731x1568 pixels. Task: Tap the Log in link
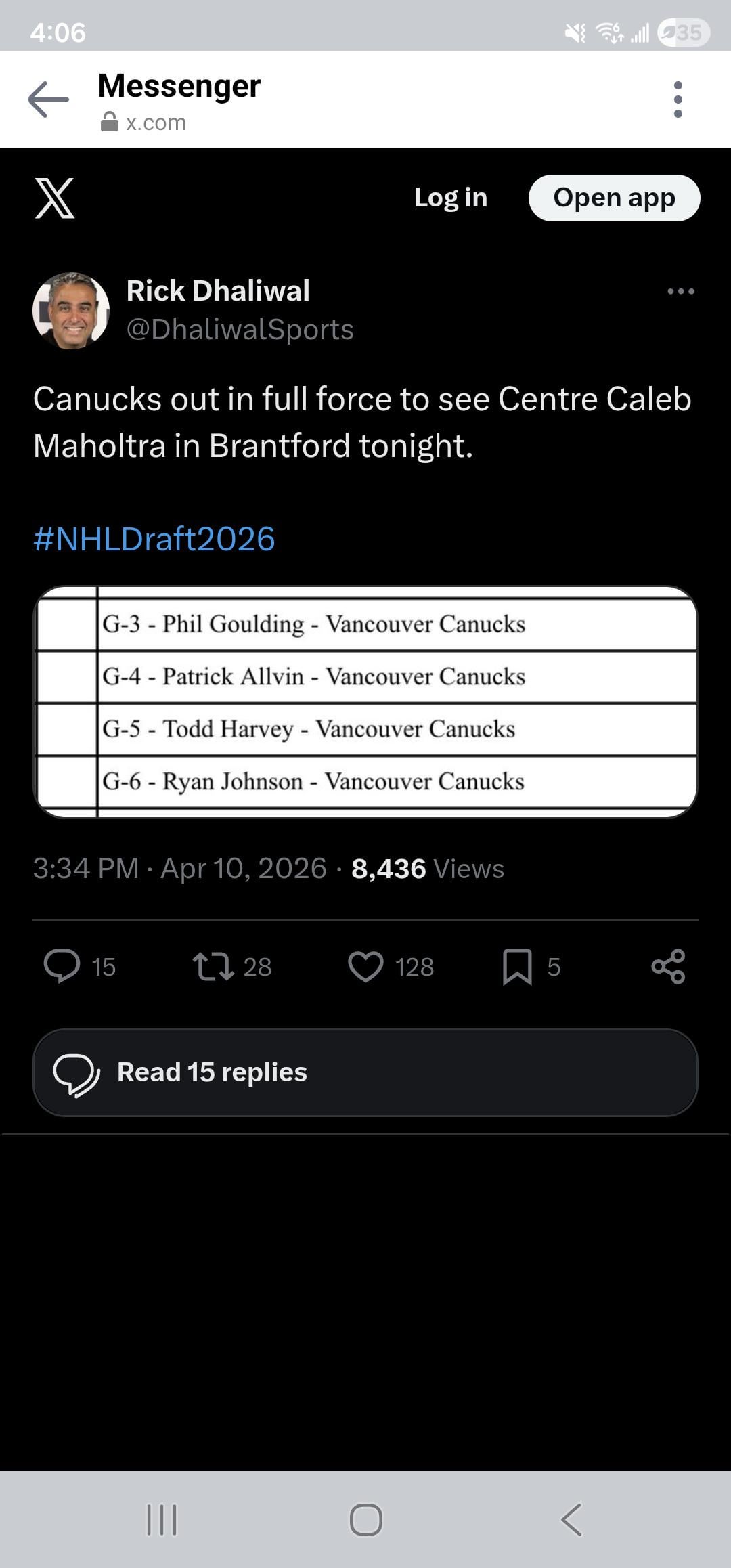click(x=450, y=198)
